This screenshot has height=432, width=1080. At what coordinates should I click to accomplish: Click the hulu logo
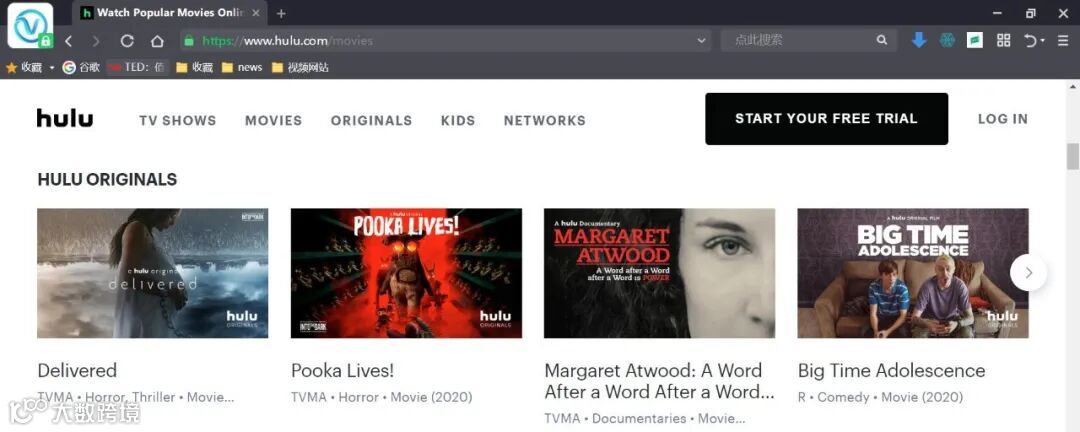click(65, 119)
